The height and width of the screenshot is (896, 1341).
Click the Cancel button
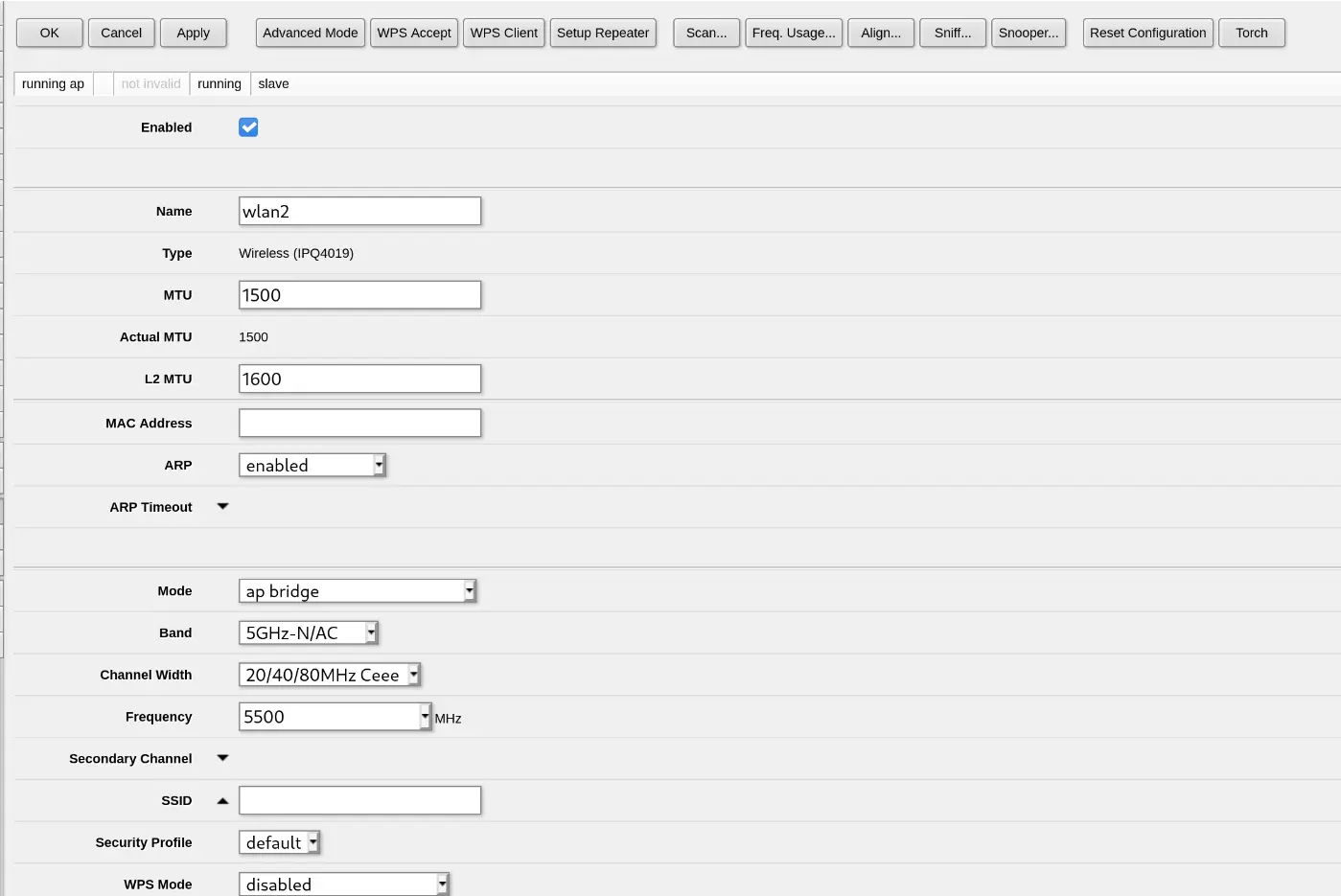[x=122, y=33]
